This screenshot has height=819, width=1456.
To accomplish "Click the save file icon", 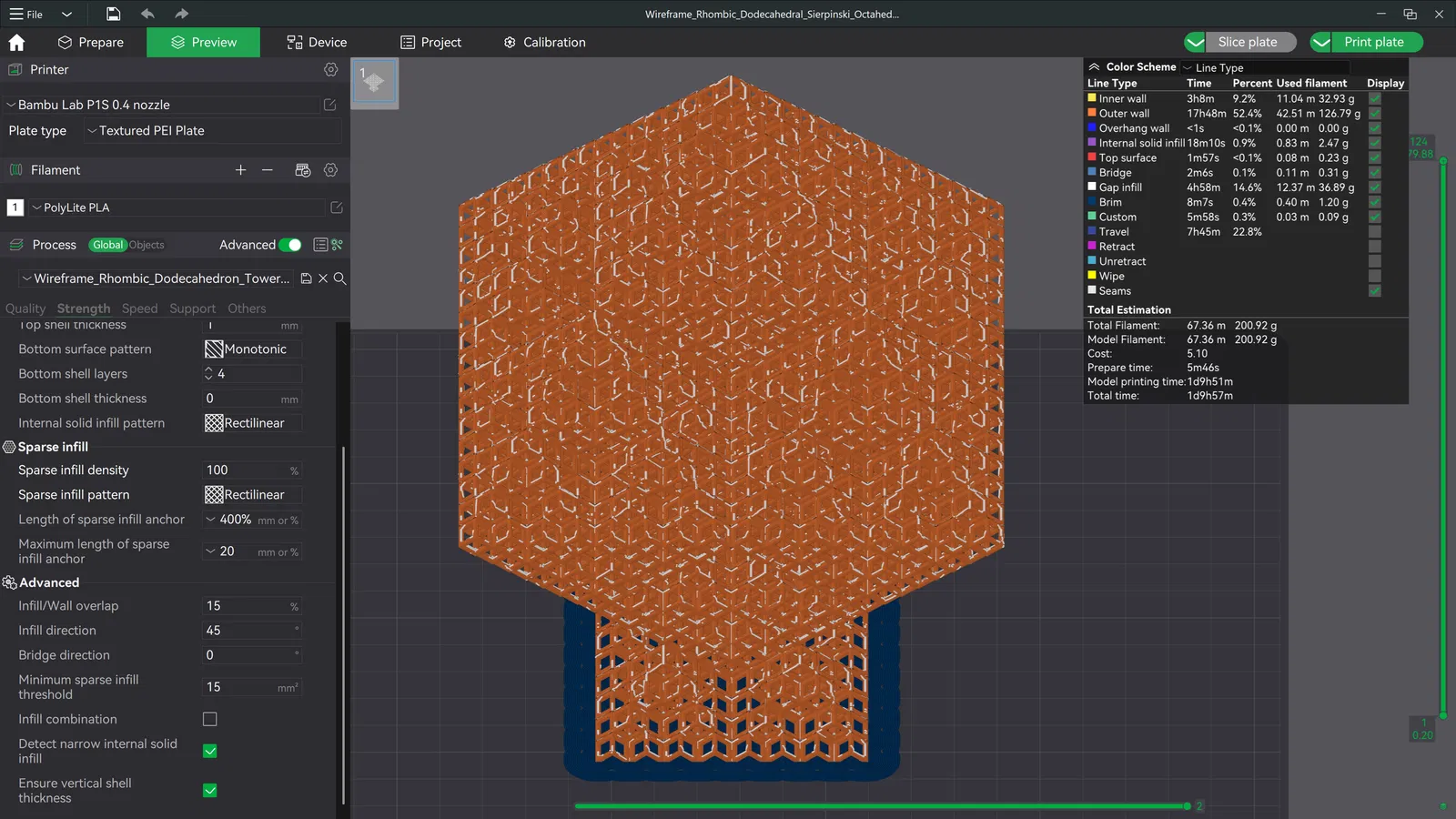I will 113,14.
